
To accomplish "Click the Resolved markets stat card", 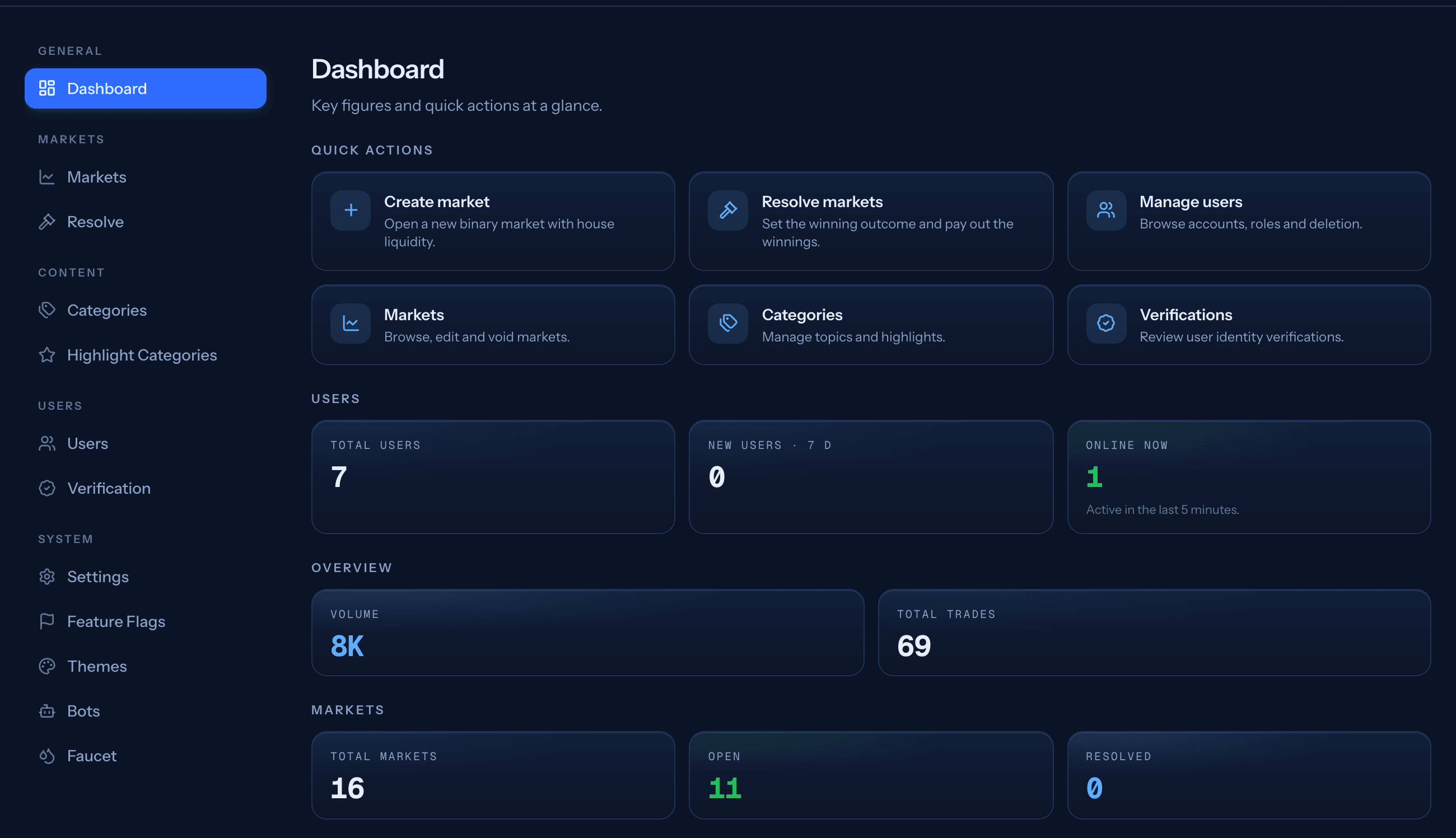I will [x=1249, y=775].
